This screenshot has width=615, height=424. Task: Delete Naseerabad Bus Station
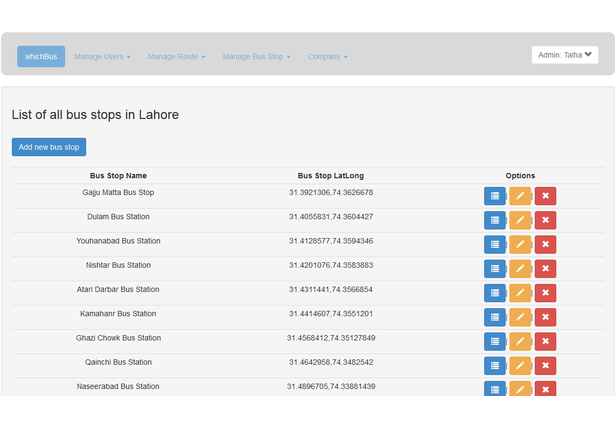pyautogui.click(x=545, y=389)
